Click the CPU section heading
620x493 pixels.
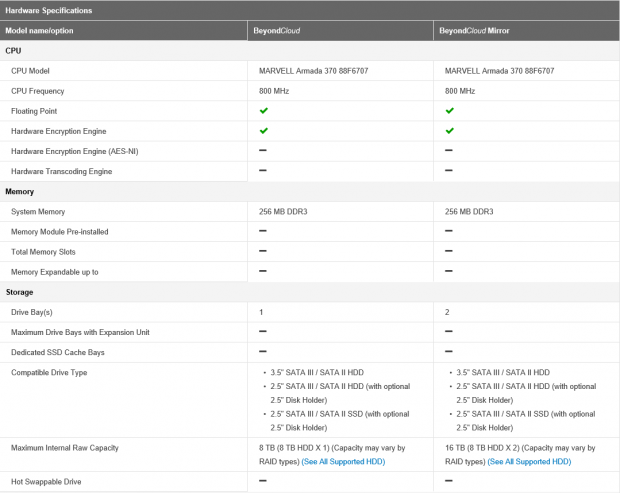pos(13,51)
